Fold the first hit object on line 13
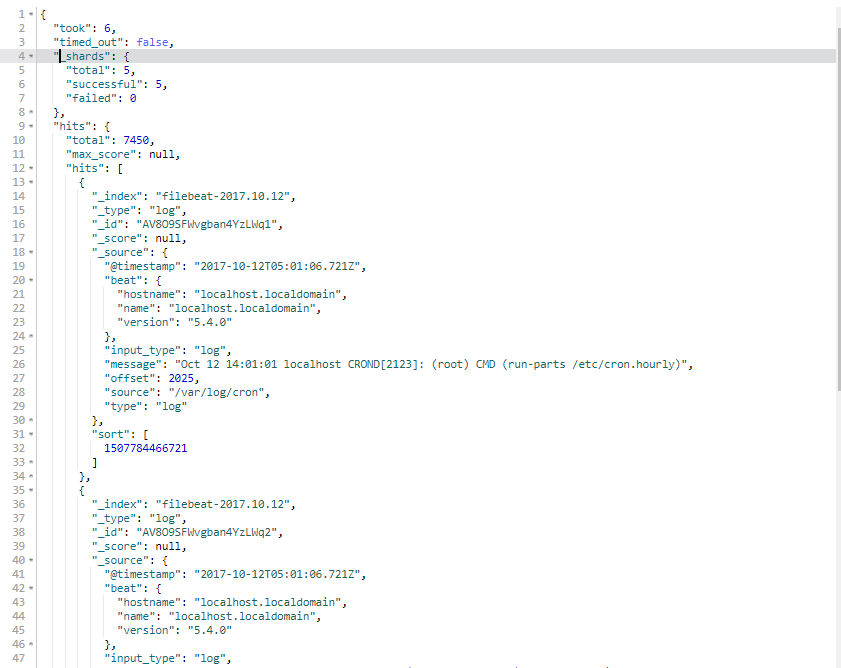Image resolution: width=841 pixels, height=668 pixels. pyautogui.click(x=31, y=182)
